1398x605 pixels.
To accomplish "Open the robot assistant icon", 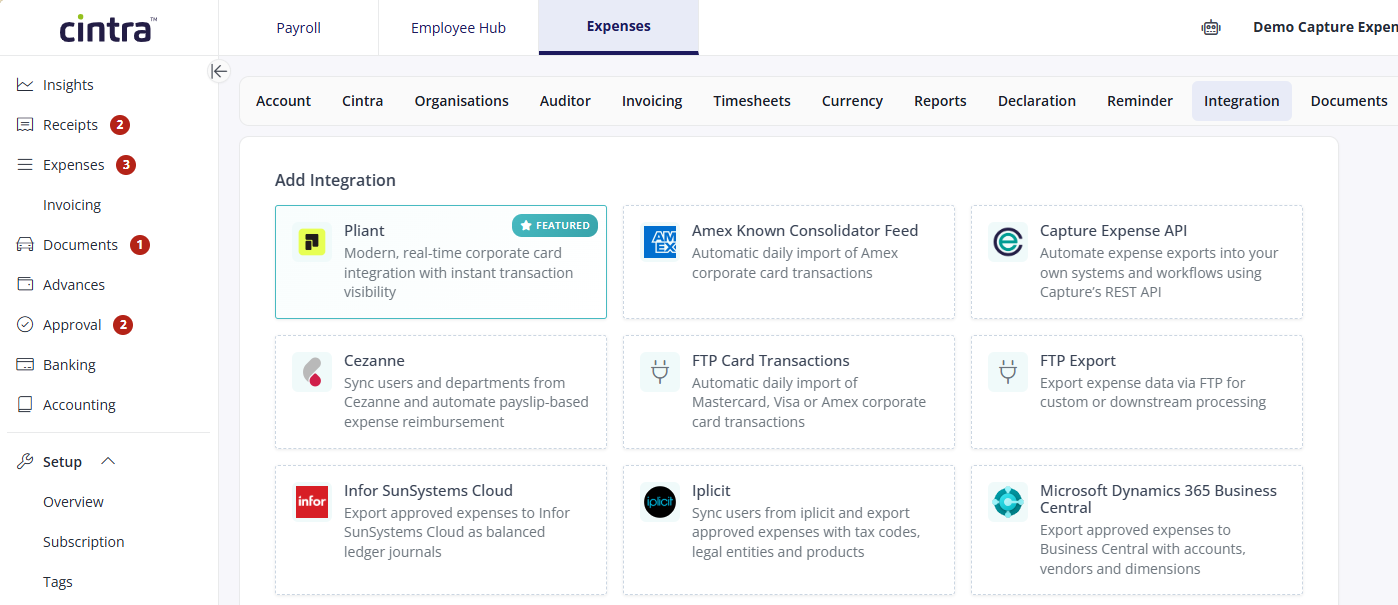I will point(1211,28).
